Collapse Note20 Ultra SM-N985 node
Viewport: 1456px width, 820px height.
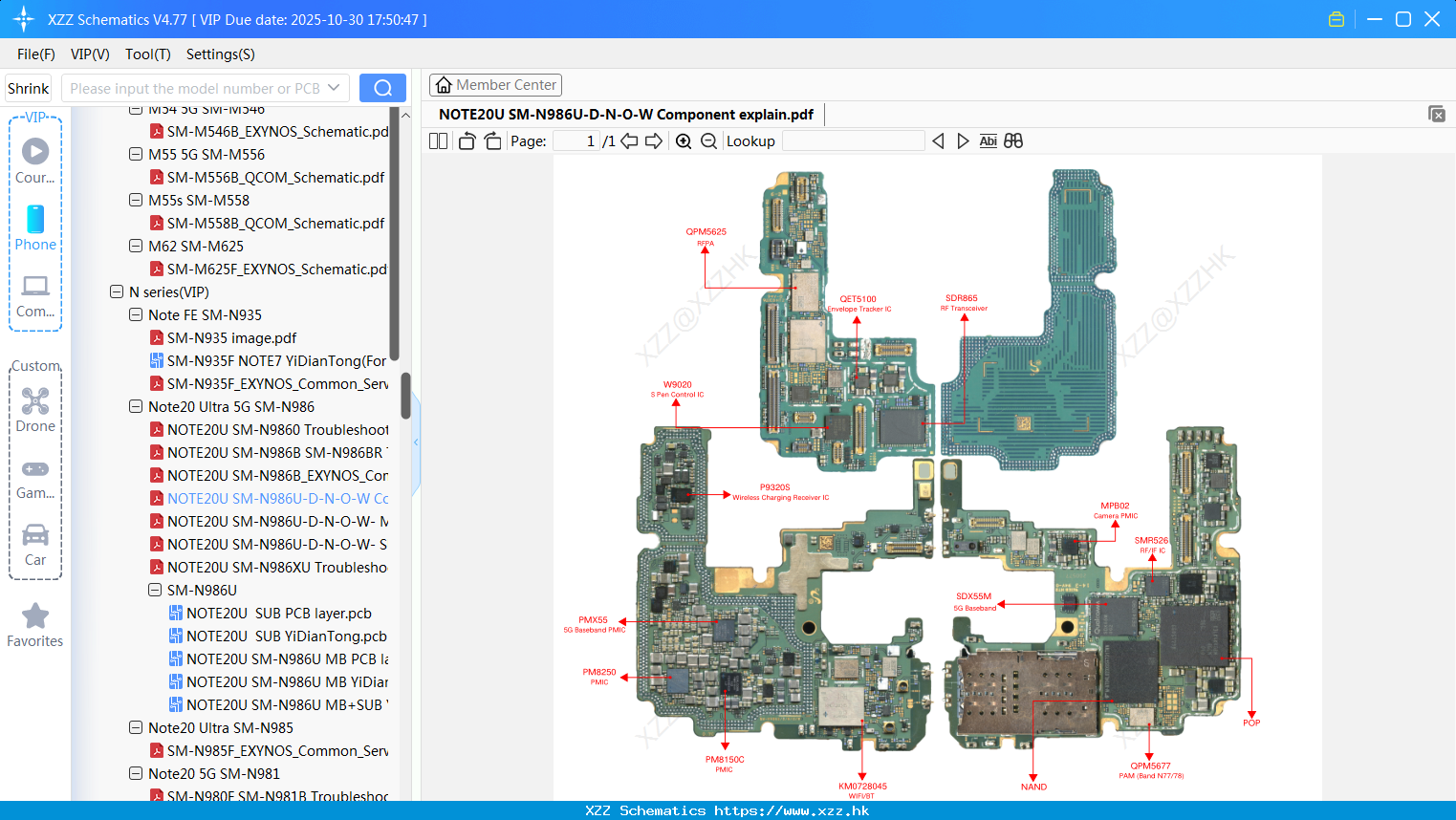click(x=136, y=727)
